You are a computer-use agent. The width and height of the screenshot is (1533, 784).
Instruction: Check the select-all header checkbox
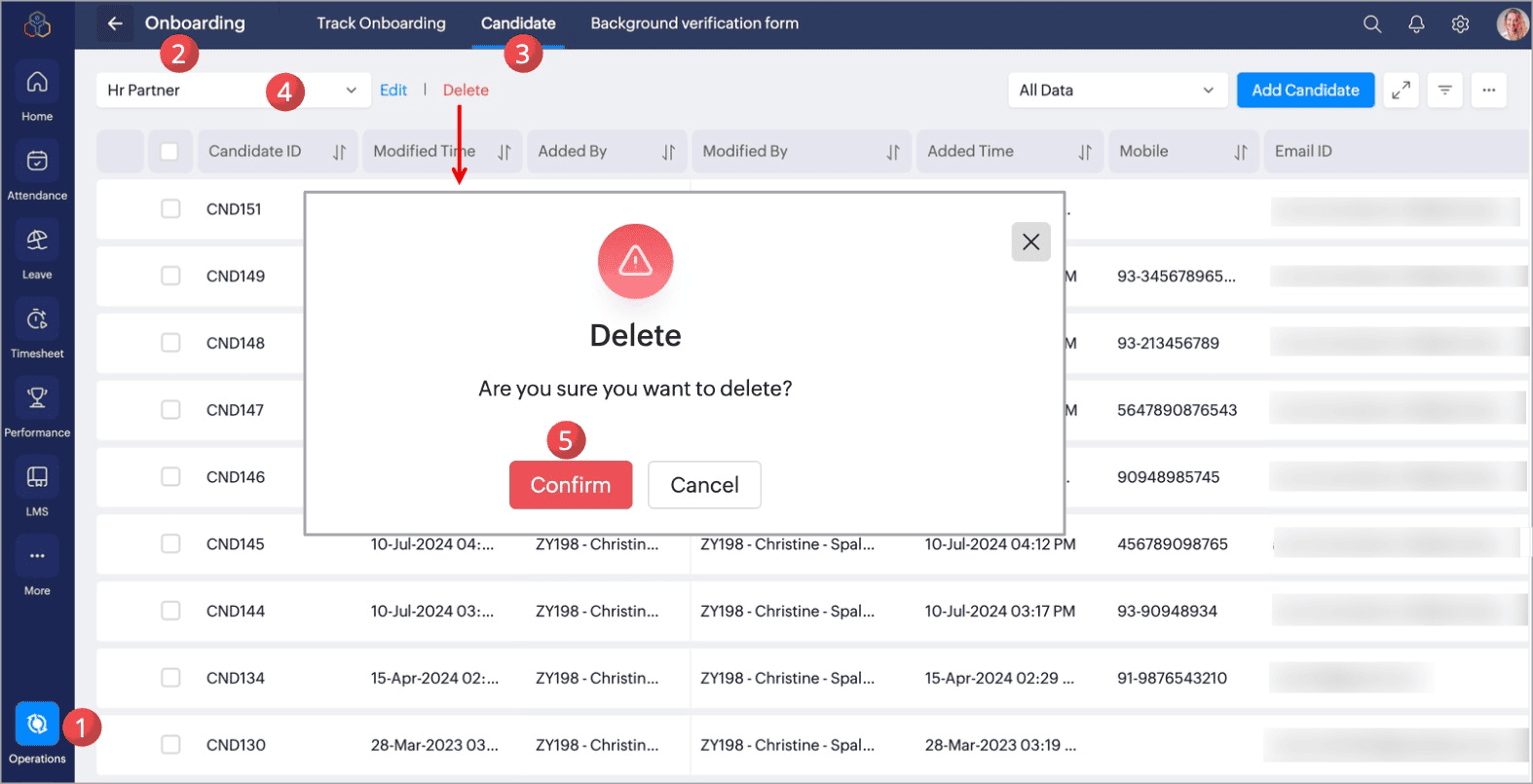tap(169, 152)
